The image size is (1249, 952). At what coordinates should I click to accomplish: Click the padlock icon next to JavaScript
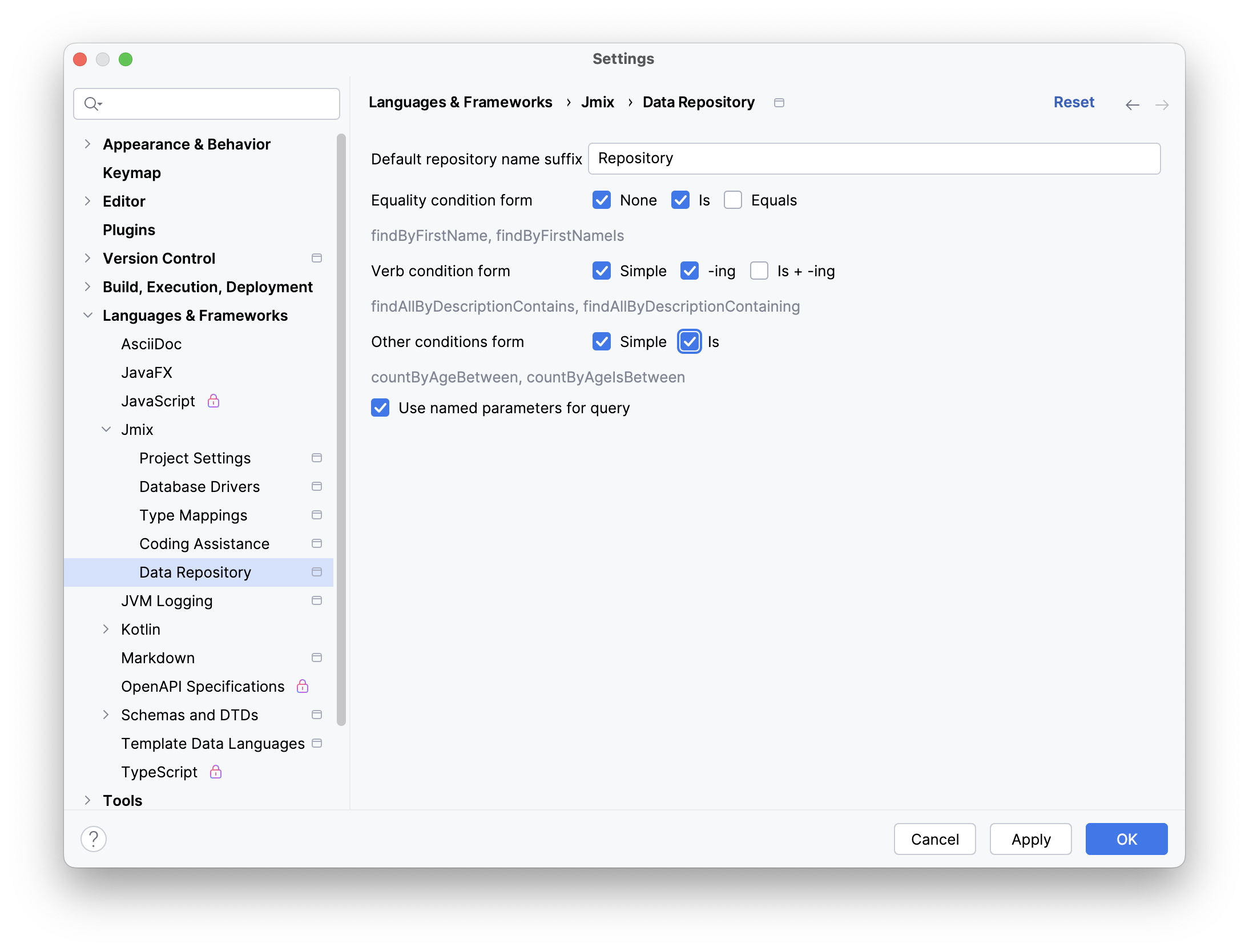[213, 401]
